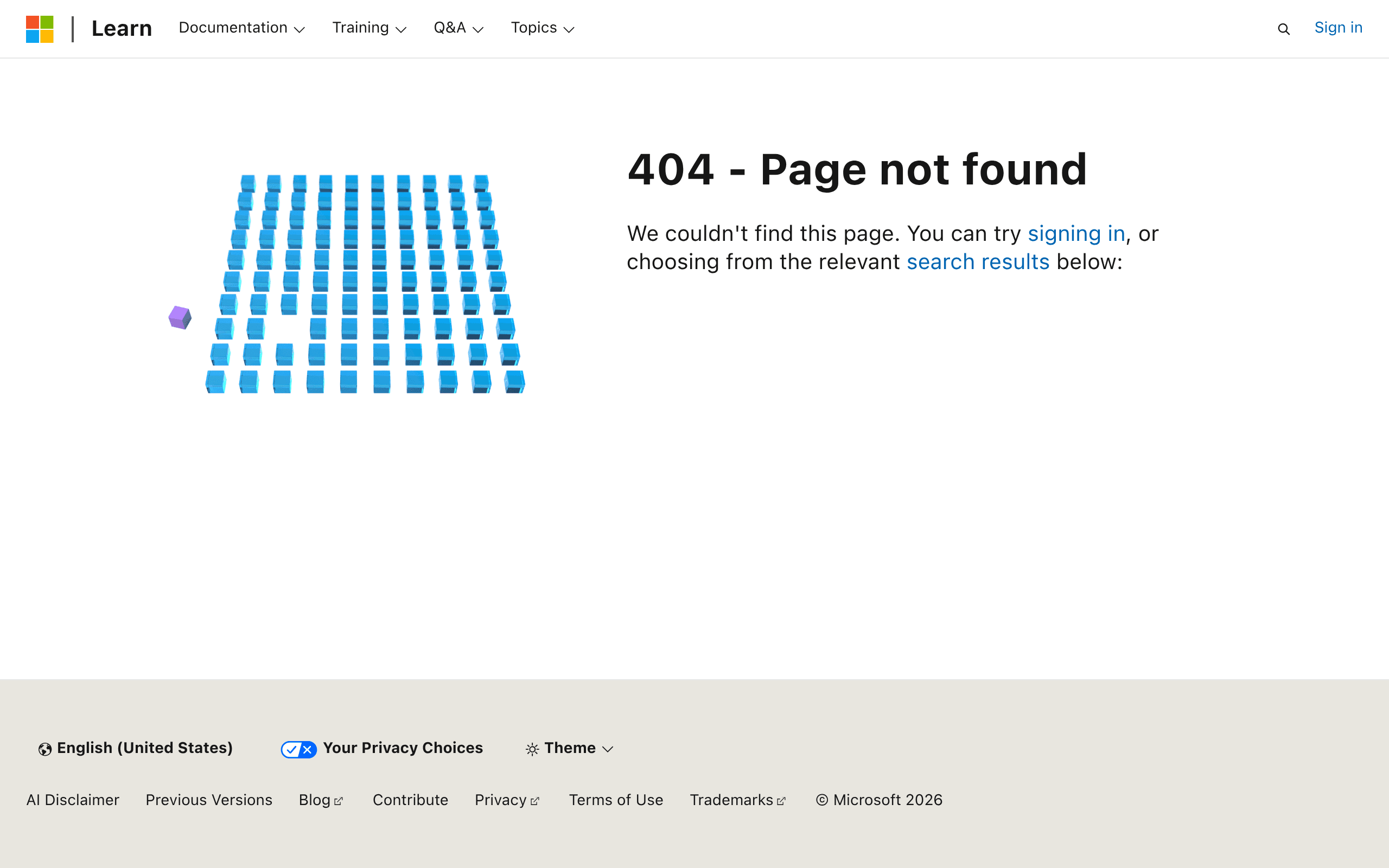Open the search magnifier icon

click(1283, 29)
